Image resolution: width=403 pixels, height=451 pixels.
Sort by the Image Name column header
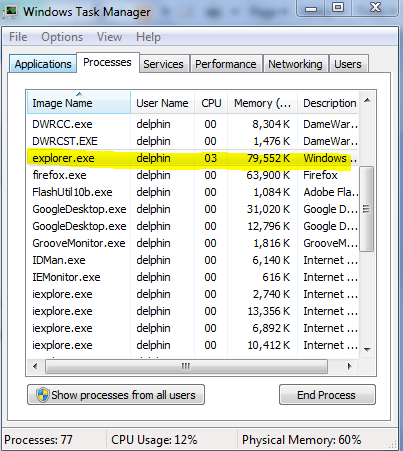click(79, 103)
